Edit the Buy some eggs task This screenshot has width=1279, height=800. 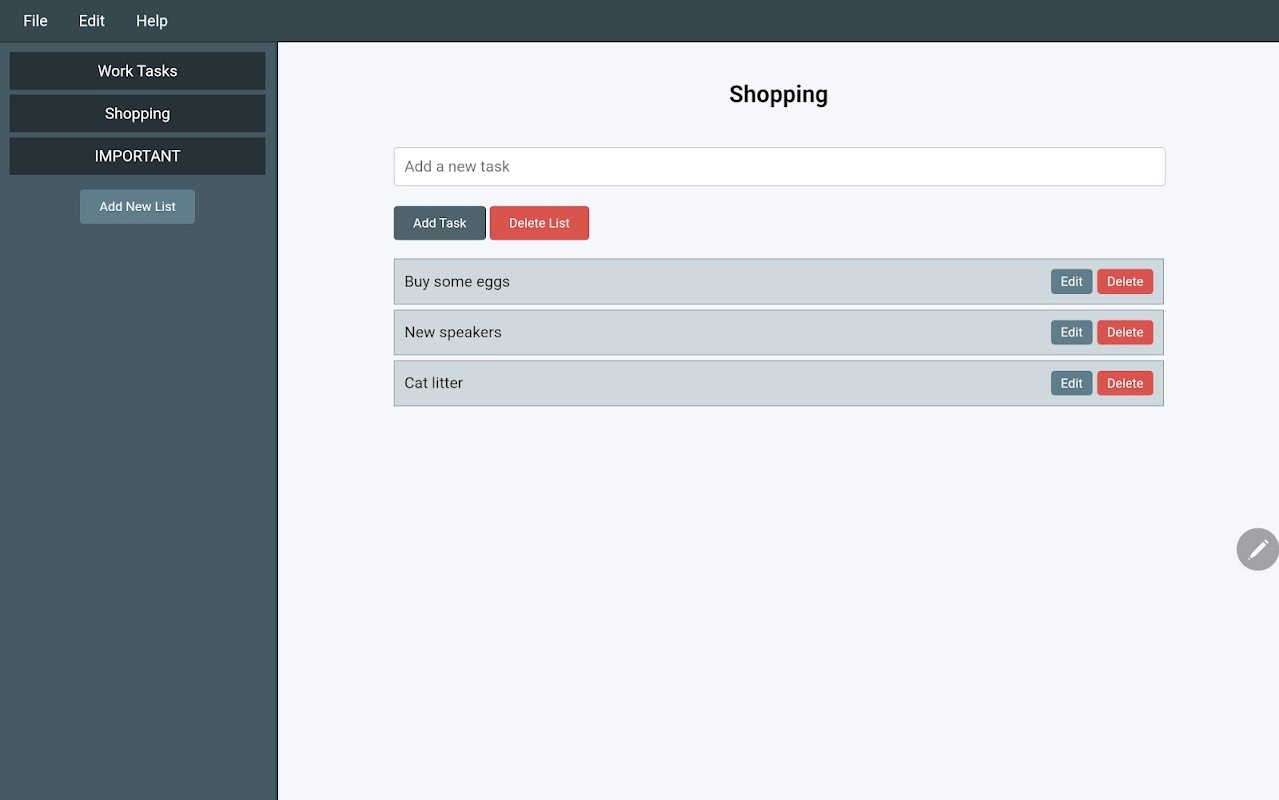pos(1071,282)
